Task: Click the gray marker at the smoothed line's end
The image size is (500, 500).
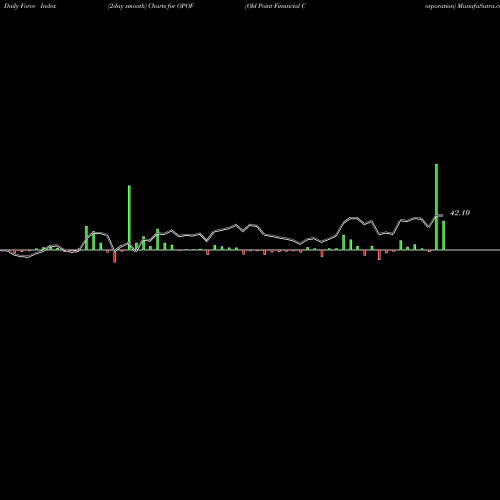Action: (x=439, y=216)
